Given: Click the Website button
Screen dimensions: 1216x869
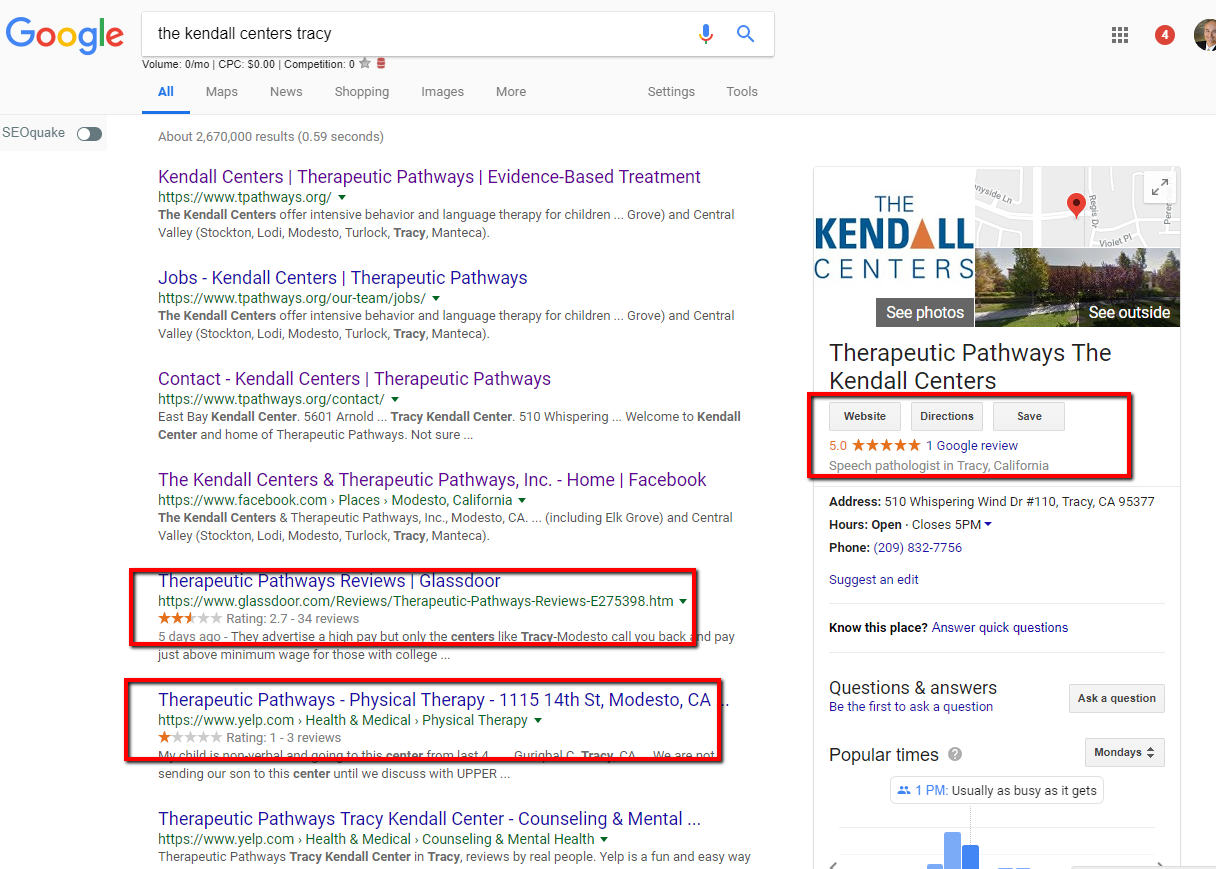Looking at the screenshot, I should click(x=865, y=416).
